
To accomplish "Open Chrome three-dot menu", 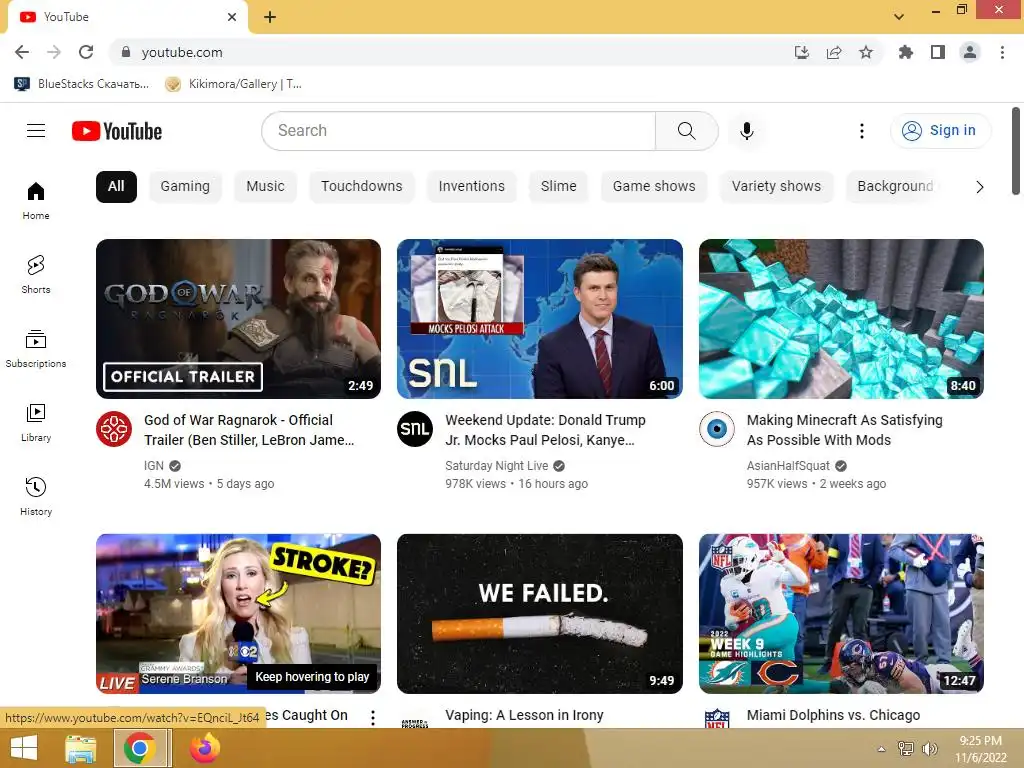I will click(x=1002, y=52).
